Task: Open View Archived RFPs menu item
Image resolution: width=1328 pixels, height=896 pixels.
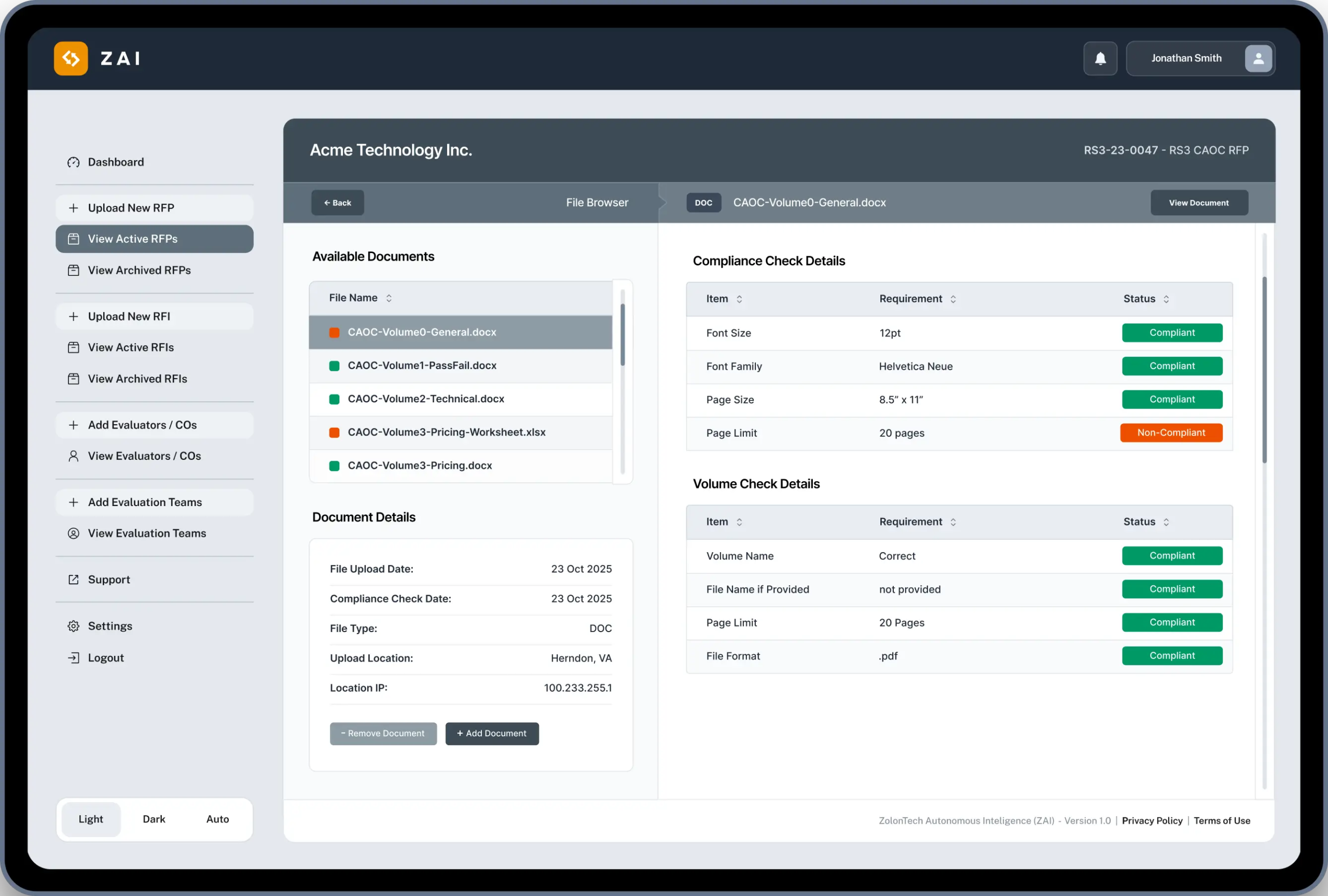Action: (139, 270)
